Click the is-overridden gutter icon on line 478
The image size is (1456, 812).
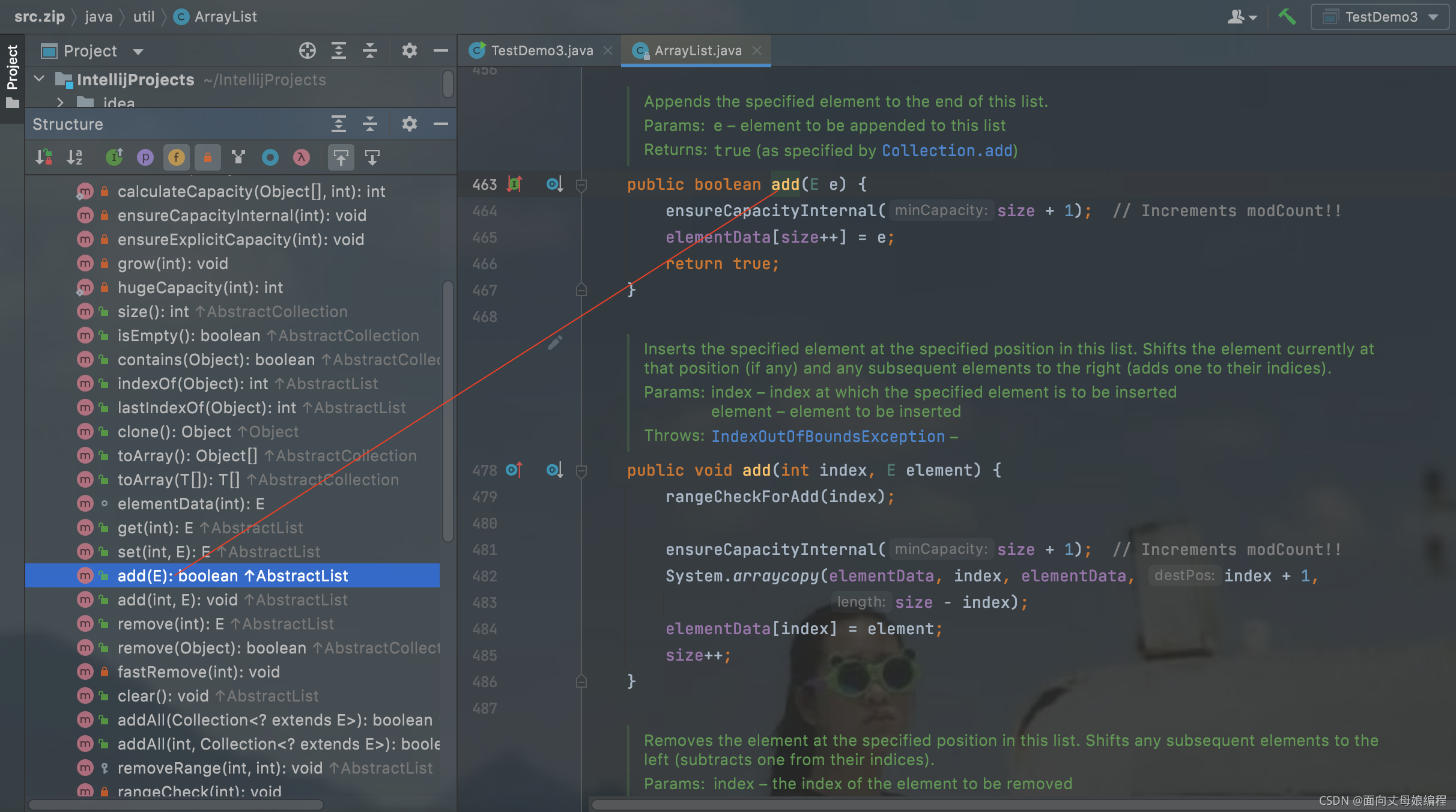tap(554, 470)
